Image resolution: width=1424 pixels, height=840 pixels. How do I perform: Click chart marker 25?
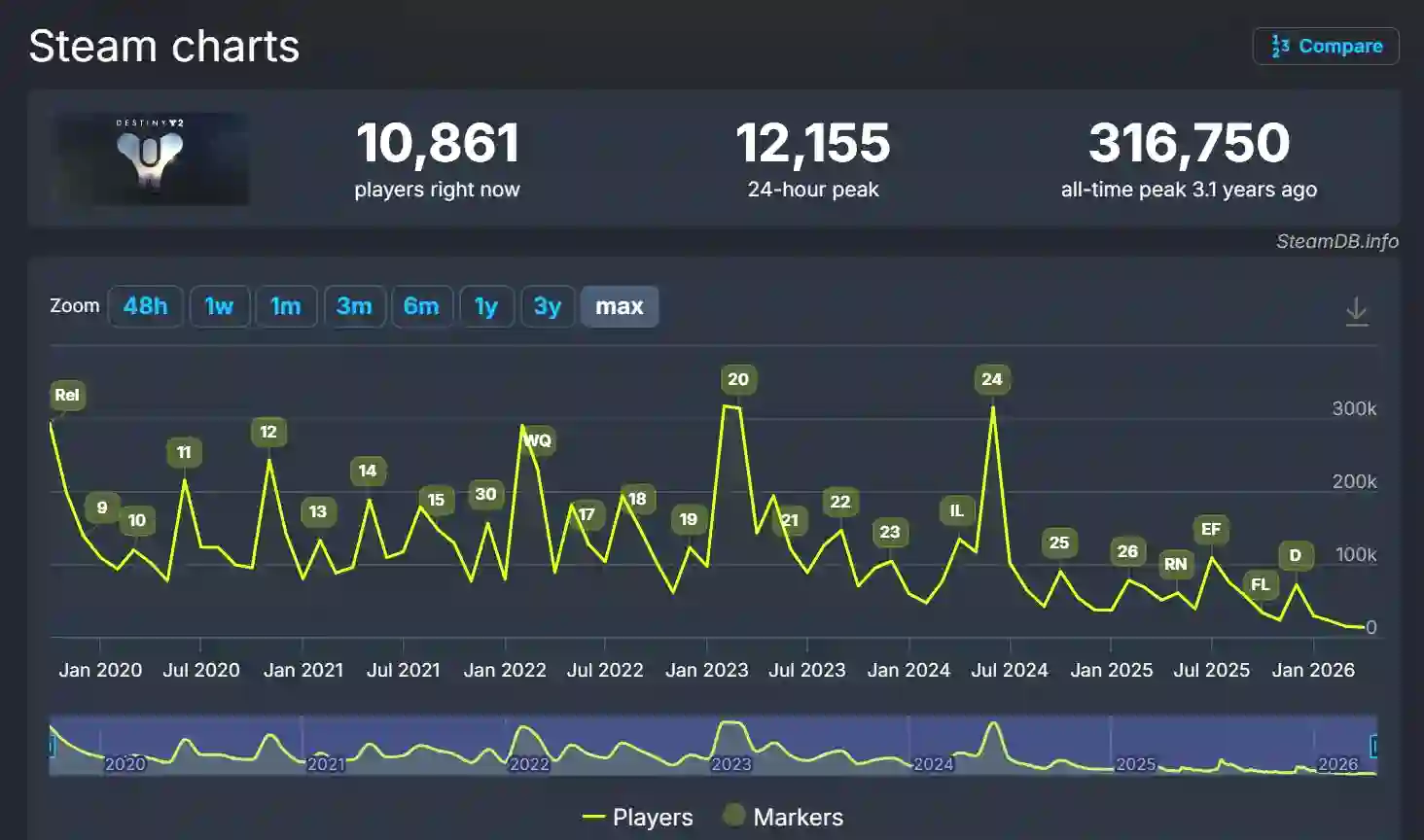click(x=1059, y=542)
